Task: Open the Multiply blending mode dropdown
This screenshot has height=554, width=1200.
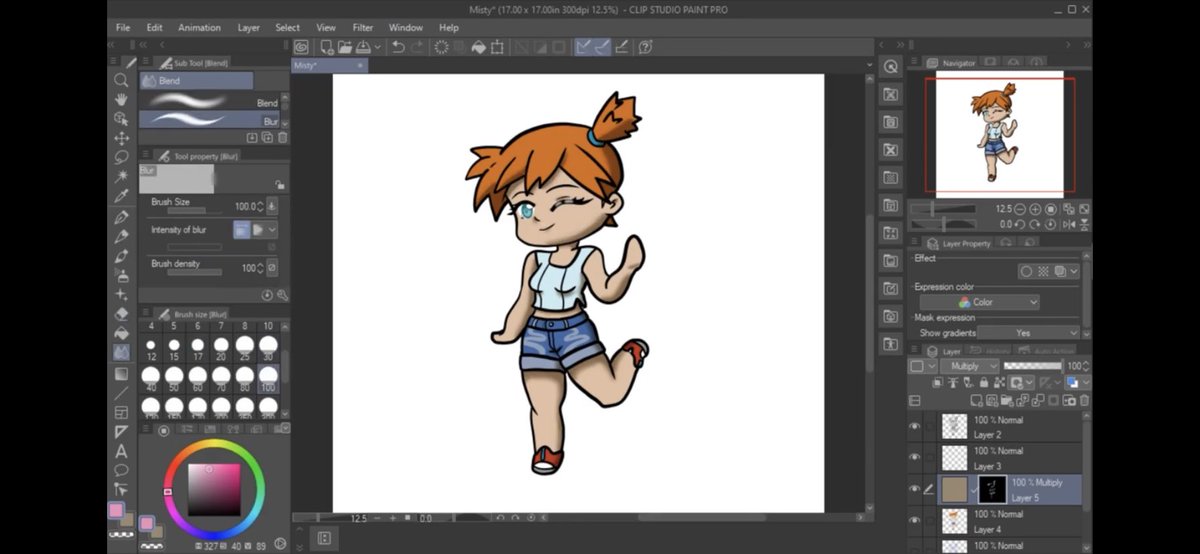Action: 969,366
